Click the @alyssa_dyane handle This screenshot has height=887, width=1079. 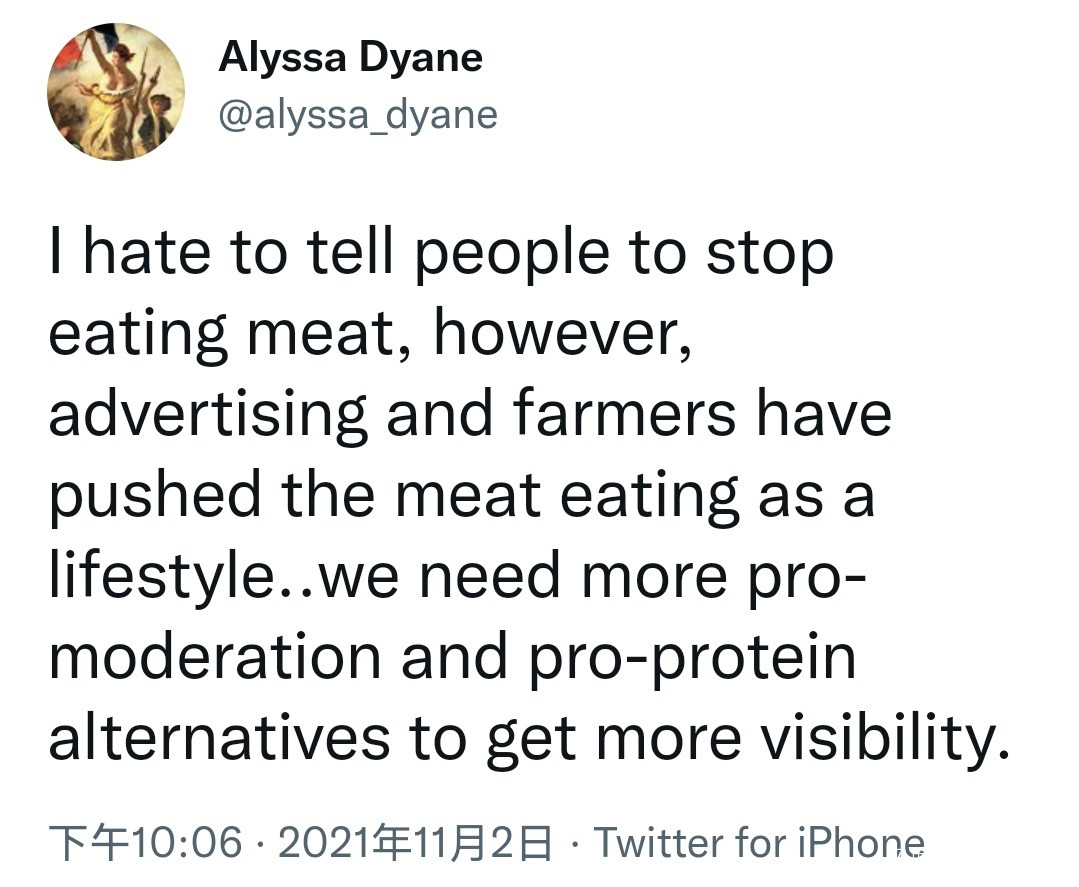[x=357, y=115]
